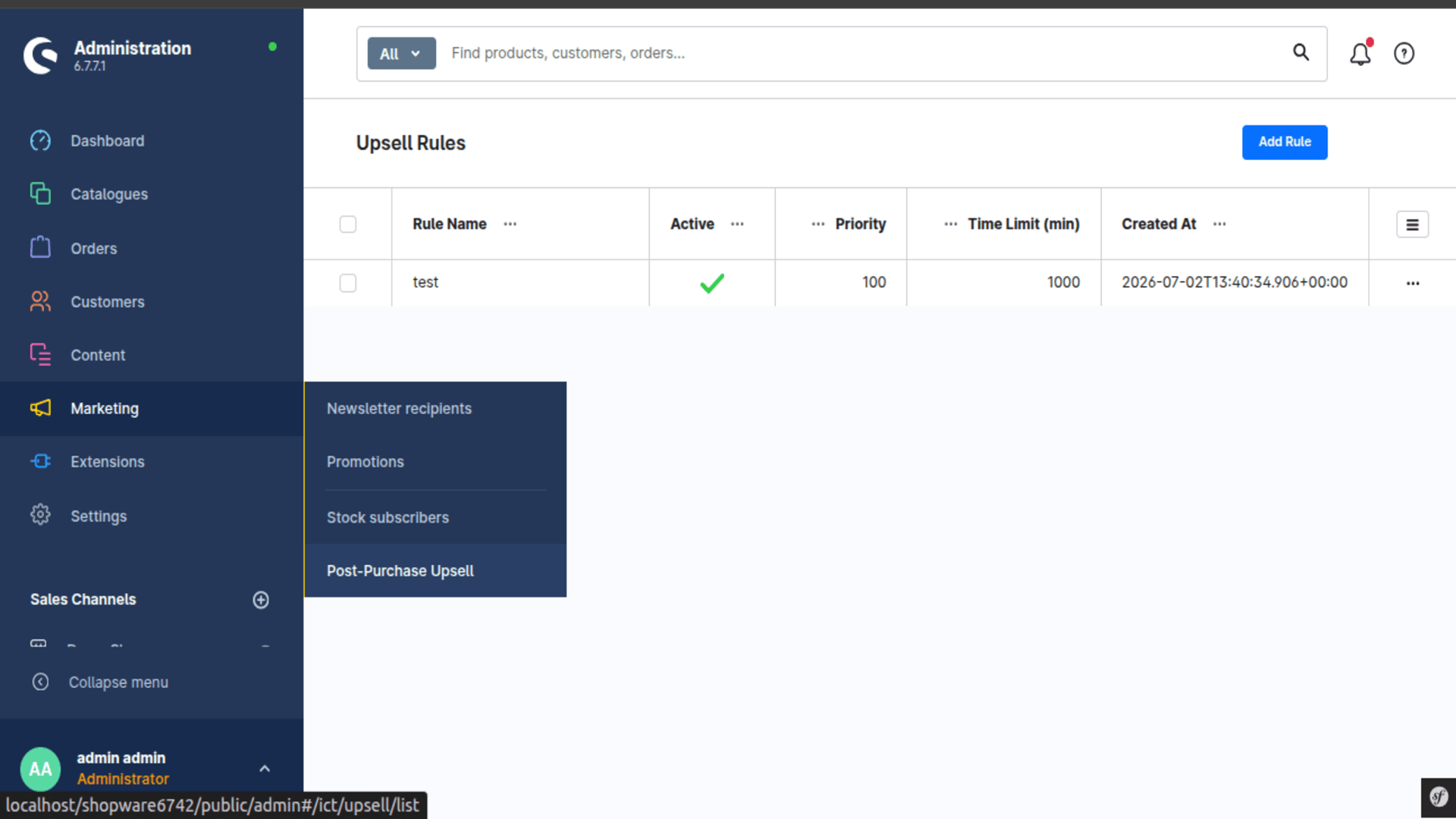Open the grid column settings menu

pyautogui.click(x=1413, y=224)
